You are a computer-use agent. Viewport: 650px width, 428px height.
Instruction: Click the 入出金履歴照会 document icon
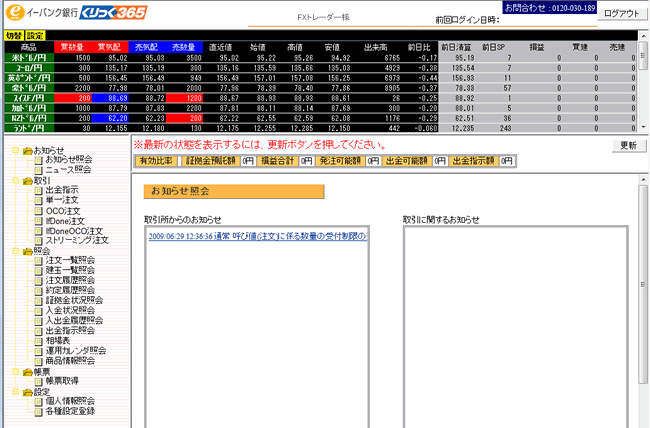point(39,321)
